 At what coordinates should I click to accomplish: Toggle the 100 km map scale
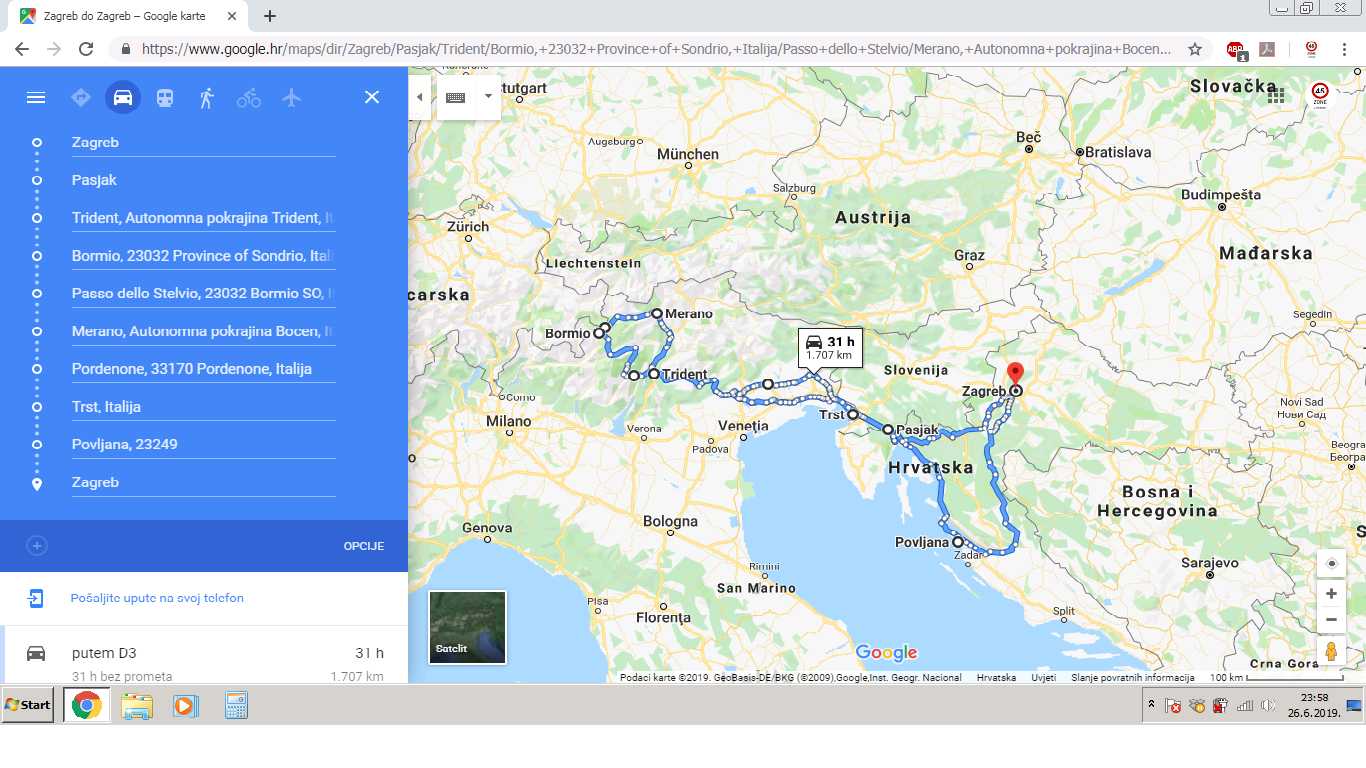(1276, 677)
